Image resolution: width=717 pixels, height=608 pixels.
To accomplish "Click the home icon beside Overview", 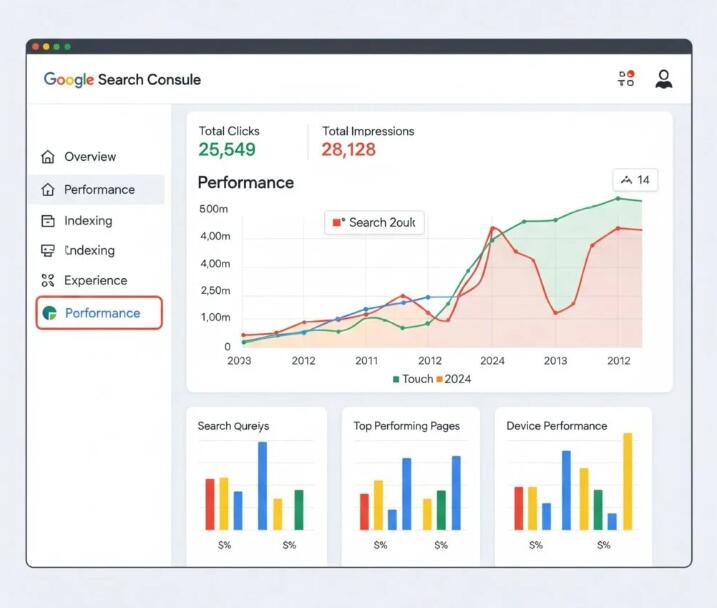I will click(x=47, y=157).
